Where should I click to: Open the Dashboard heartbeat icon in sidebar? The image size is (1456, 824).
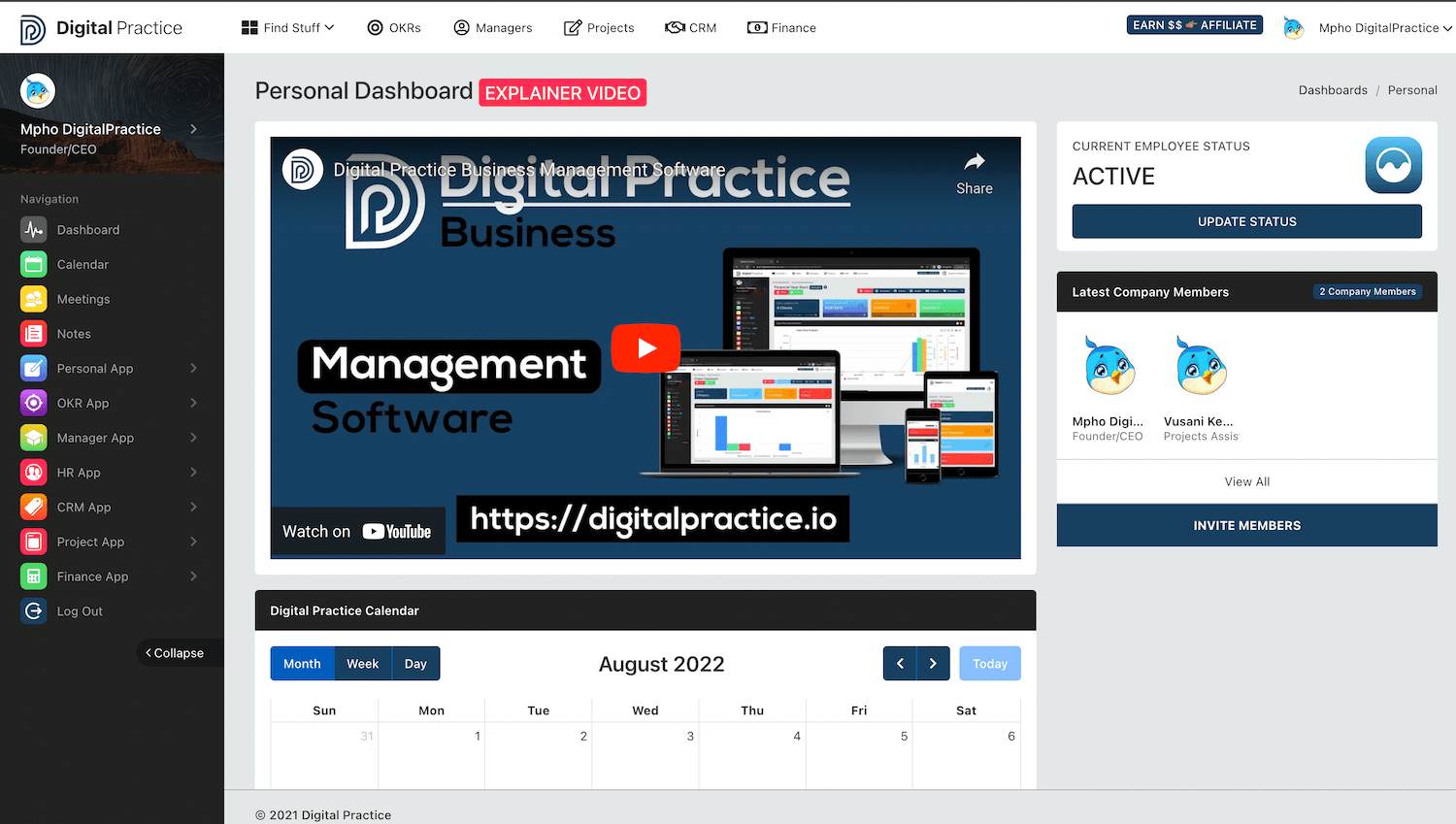tap(34, 230)
